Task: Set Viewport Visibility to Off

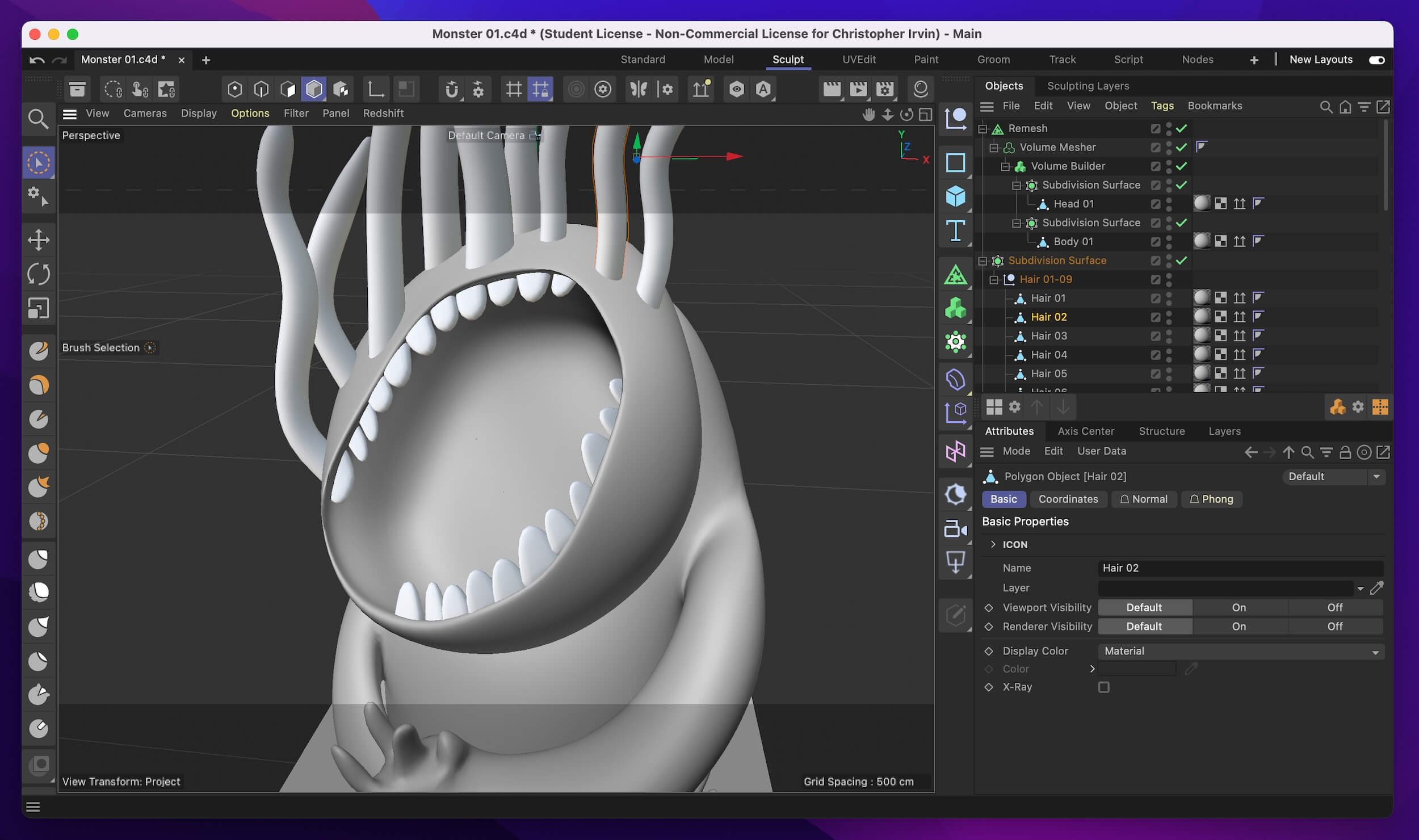Action: point(1335,608)
